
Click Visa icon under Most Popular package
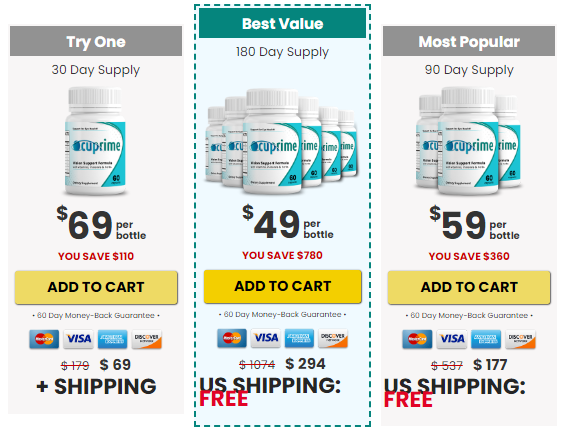click(x=452, y=339)
